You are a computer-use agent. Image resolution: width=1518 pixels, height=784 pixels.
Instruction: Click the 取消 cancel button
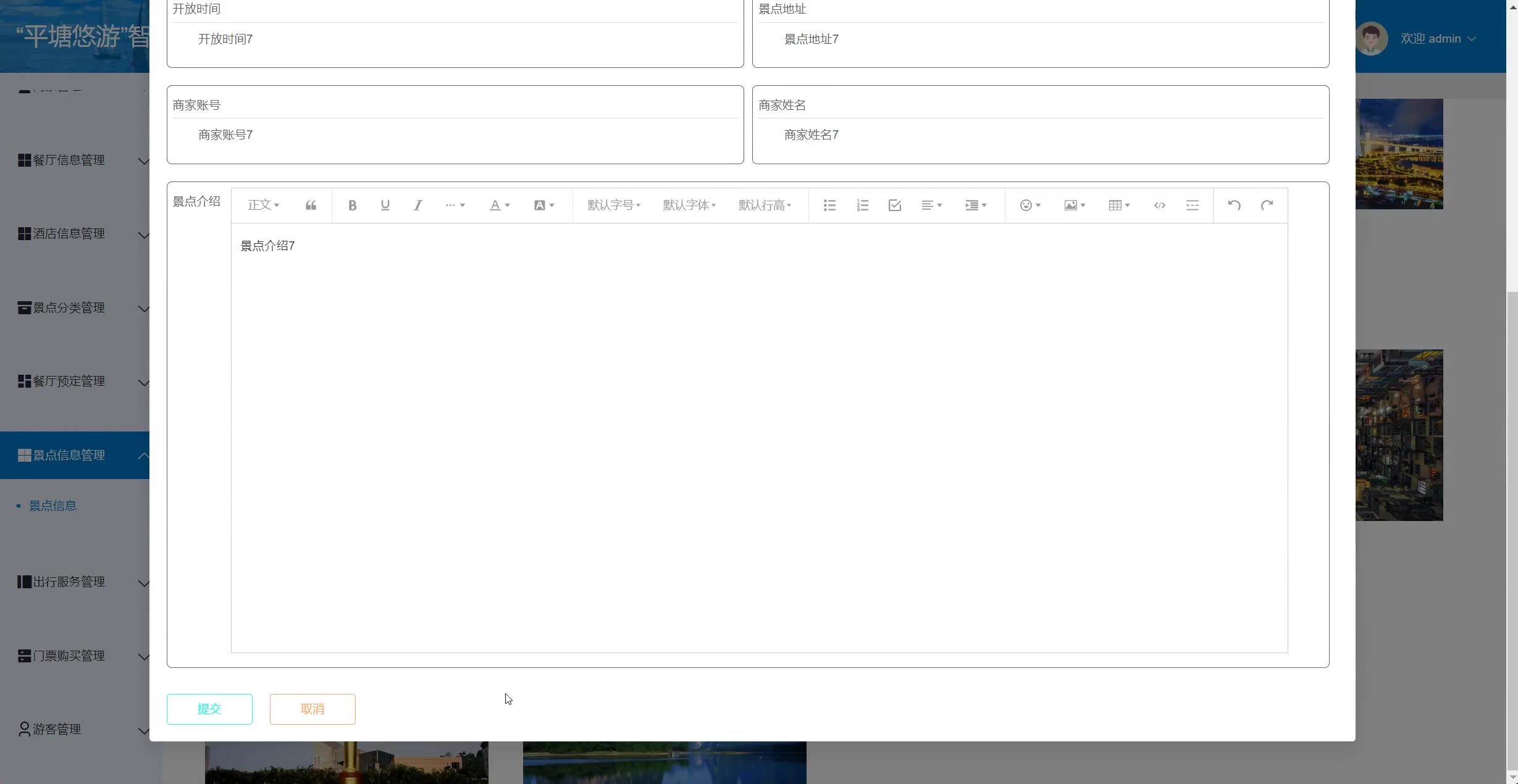[312, 709]
